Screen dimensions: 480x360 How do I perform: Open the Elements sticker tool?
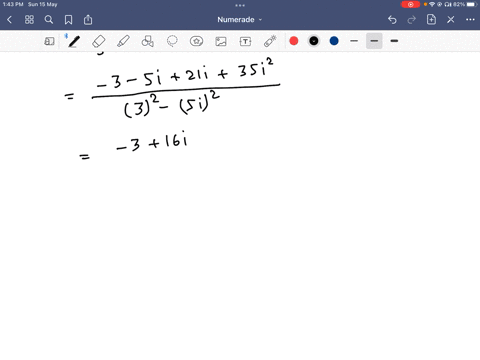tap(196, 41)
